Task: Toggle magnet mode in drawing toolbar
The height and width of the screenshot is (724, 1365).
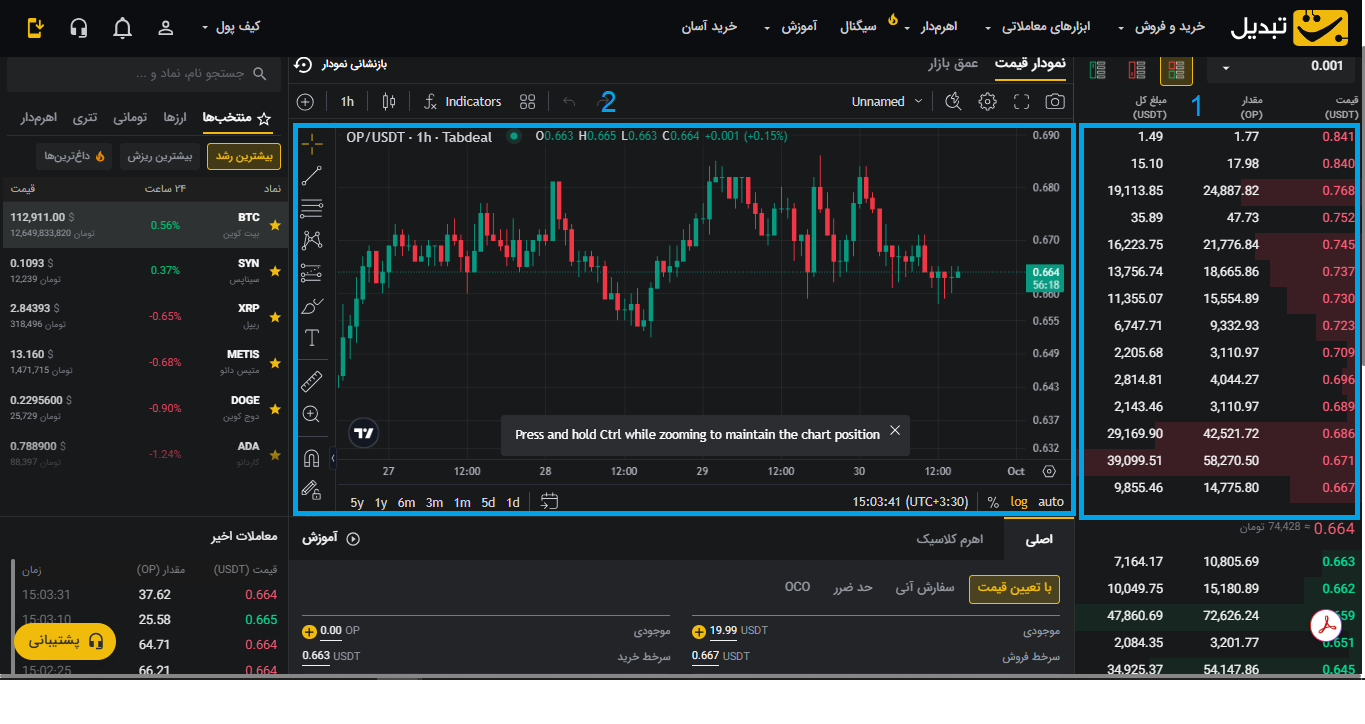Action: (312, 458)
